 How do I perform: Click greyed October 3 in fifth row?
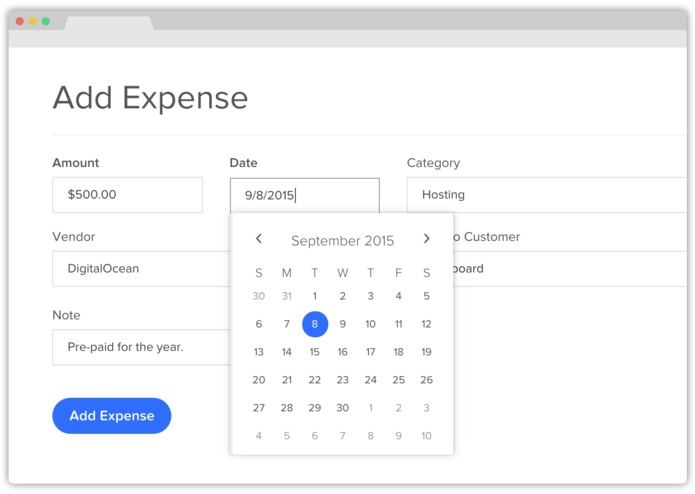426,408
